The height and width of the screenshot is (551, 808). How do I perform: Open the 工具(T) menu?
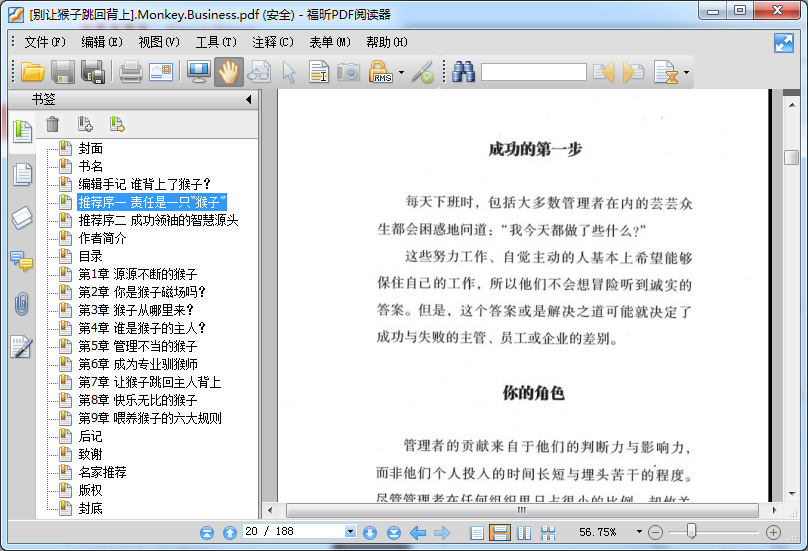click(216, 42)
